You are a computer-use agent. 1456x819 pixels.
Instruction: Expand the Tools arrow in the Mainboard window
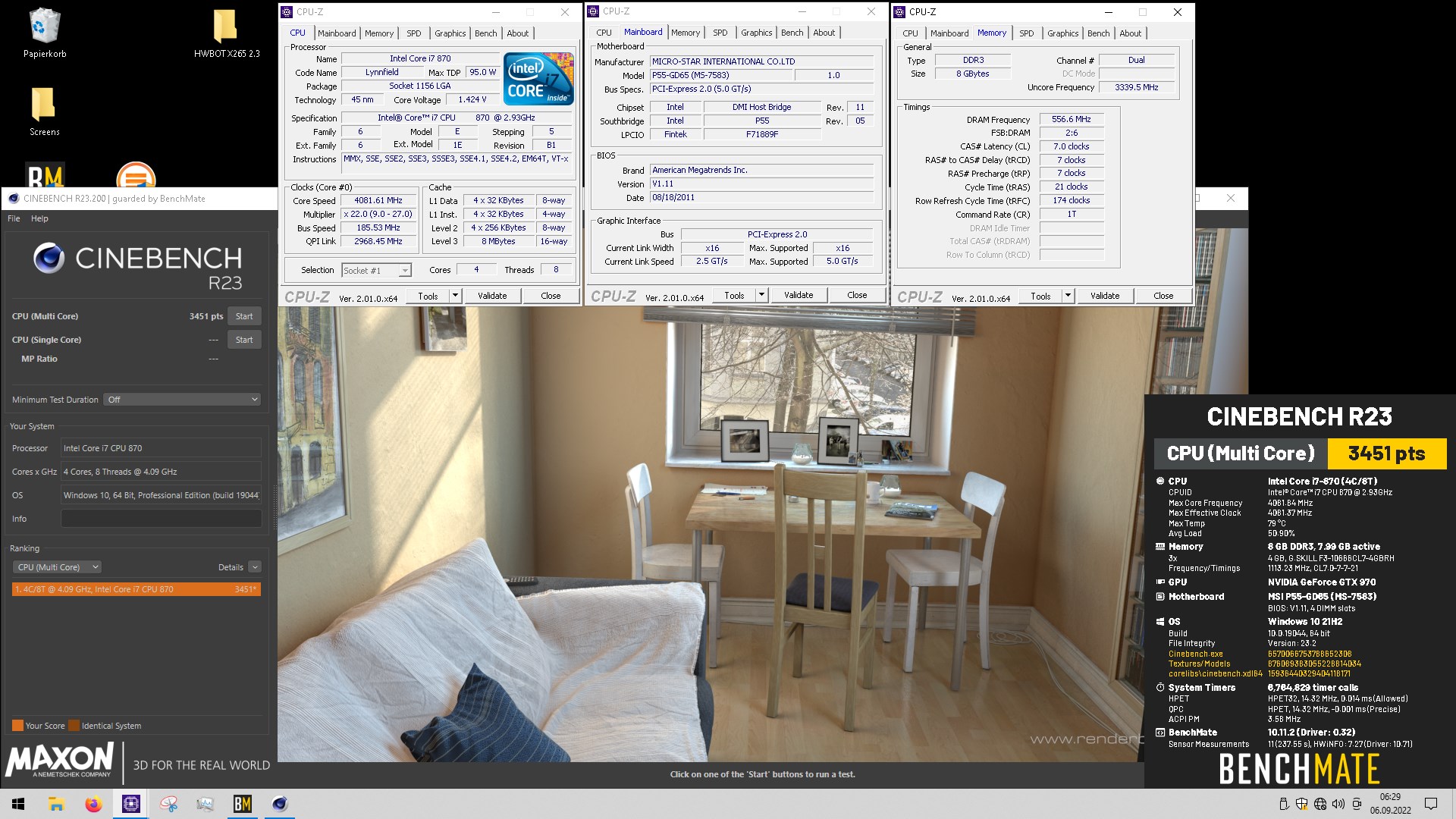(761, 295)
